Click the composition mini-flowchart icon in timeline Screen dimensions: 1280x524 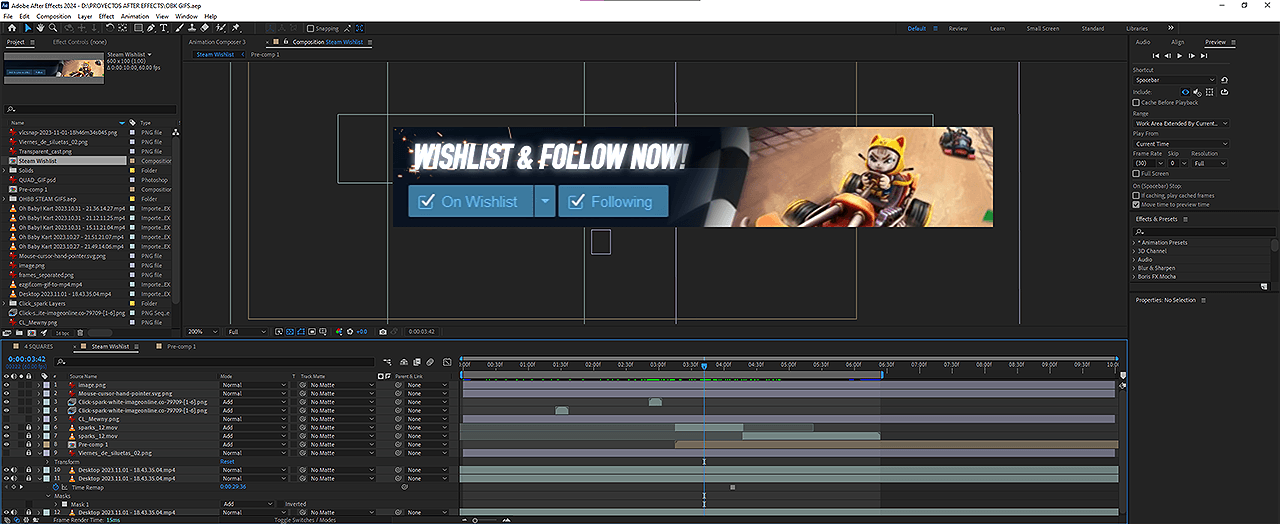pyautogui.click(x=387, y=362)
